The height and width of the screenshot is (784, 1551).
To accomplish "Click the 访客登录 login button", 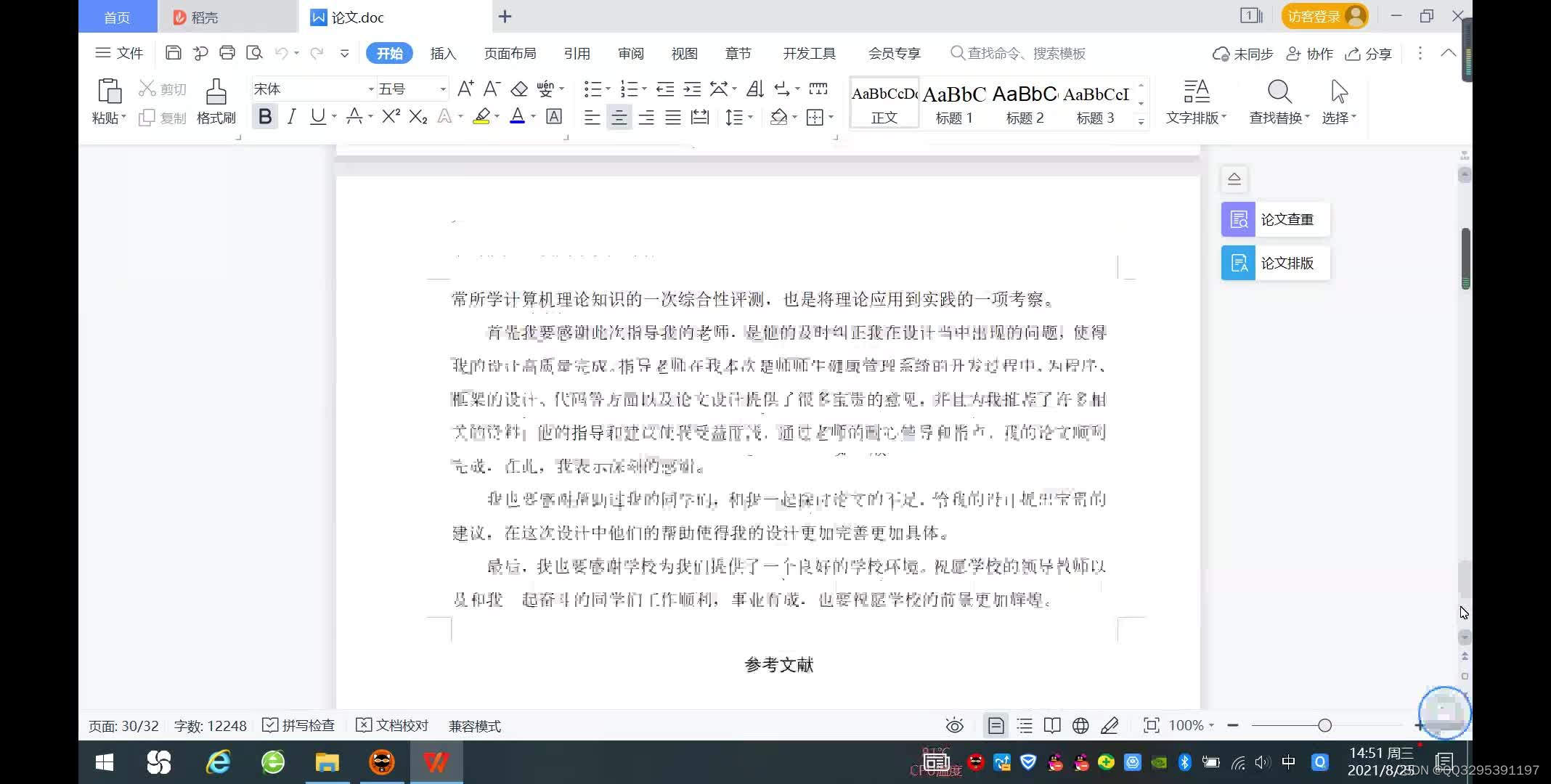I will pyautogui.click(x=1324, y=16).
